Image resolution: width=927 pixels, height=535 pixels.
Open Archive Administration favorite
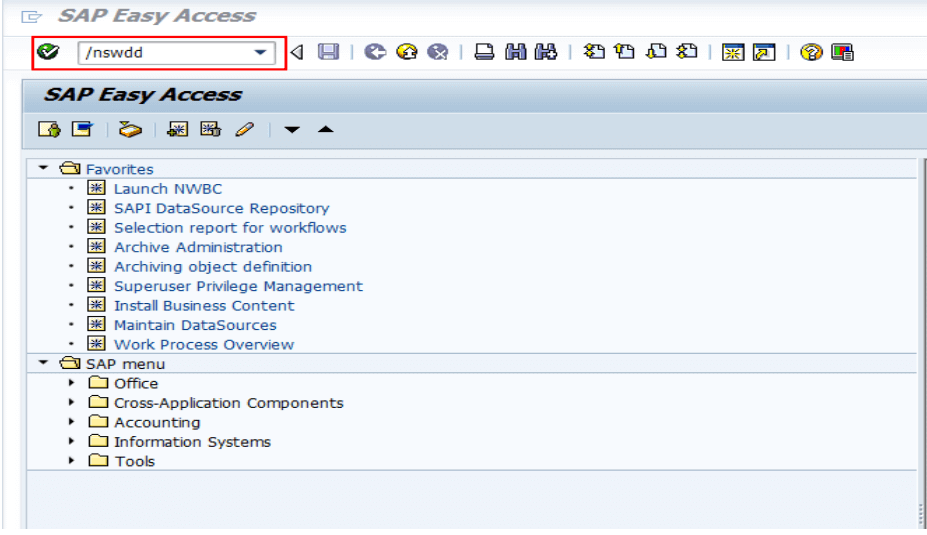[x=198, y=247]
